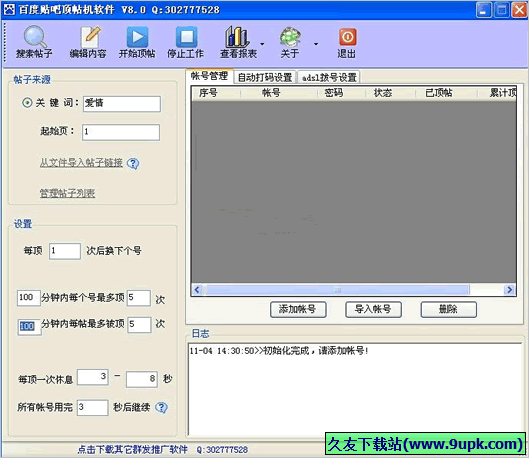The image size is (529, 458).
Task: Open 从文件导入帖子链接 link
Action: tap(81, 163)
